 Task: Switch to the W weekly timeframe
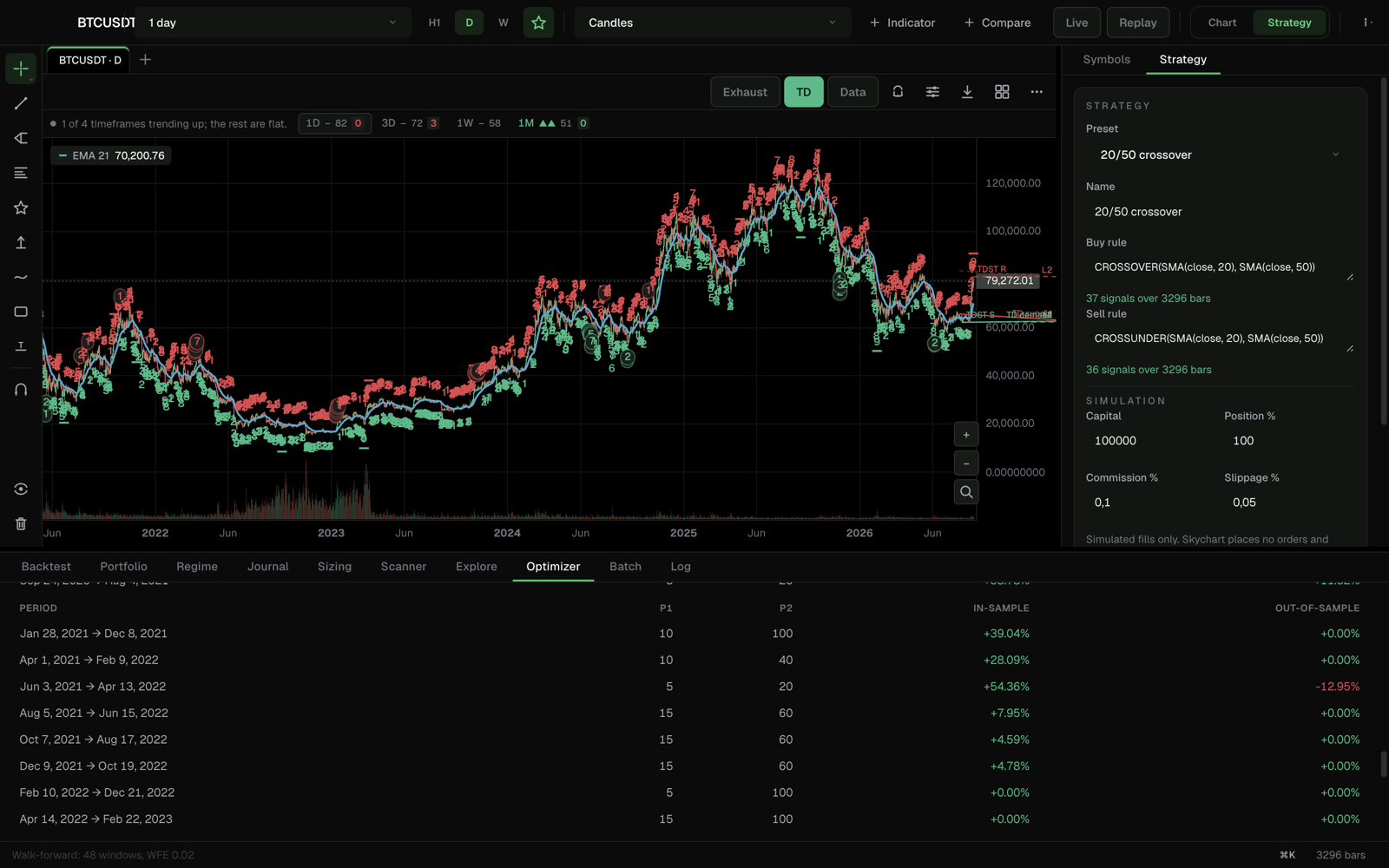pos(504,23)
